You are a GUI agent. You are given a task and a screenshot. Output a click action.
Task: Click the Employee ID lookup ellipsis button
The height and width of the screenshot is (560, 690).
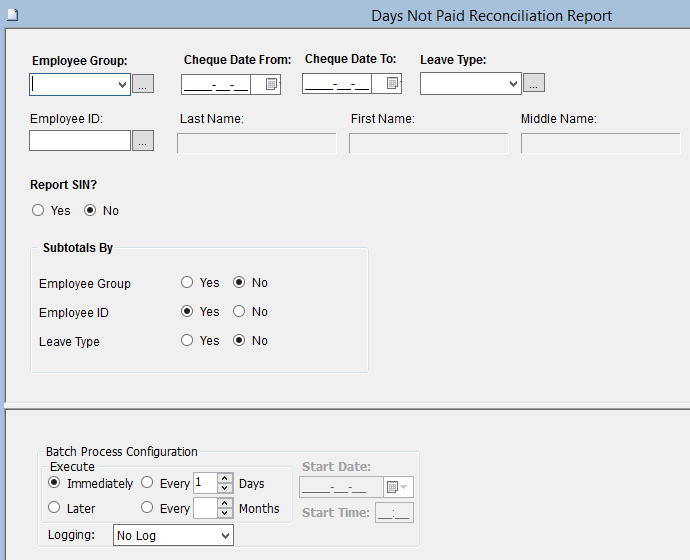click(x=143, y=141)
